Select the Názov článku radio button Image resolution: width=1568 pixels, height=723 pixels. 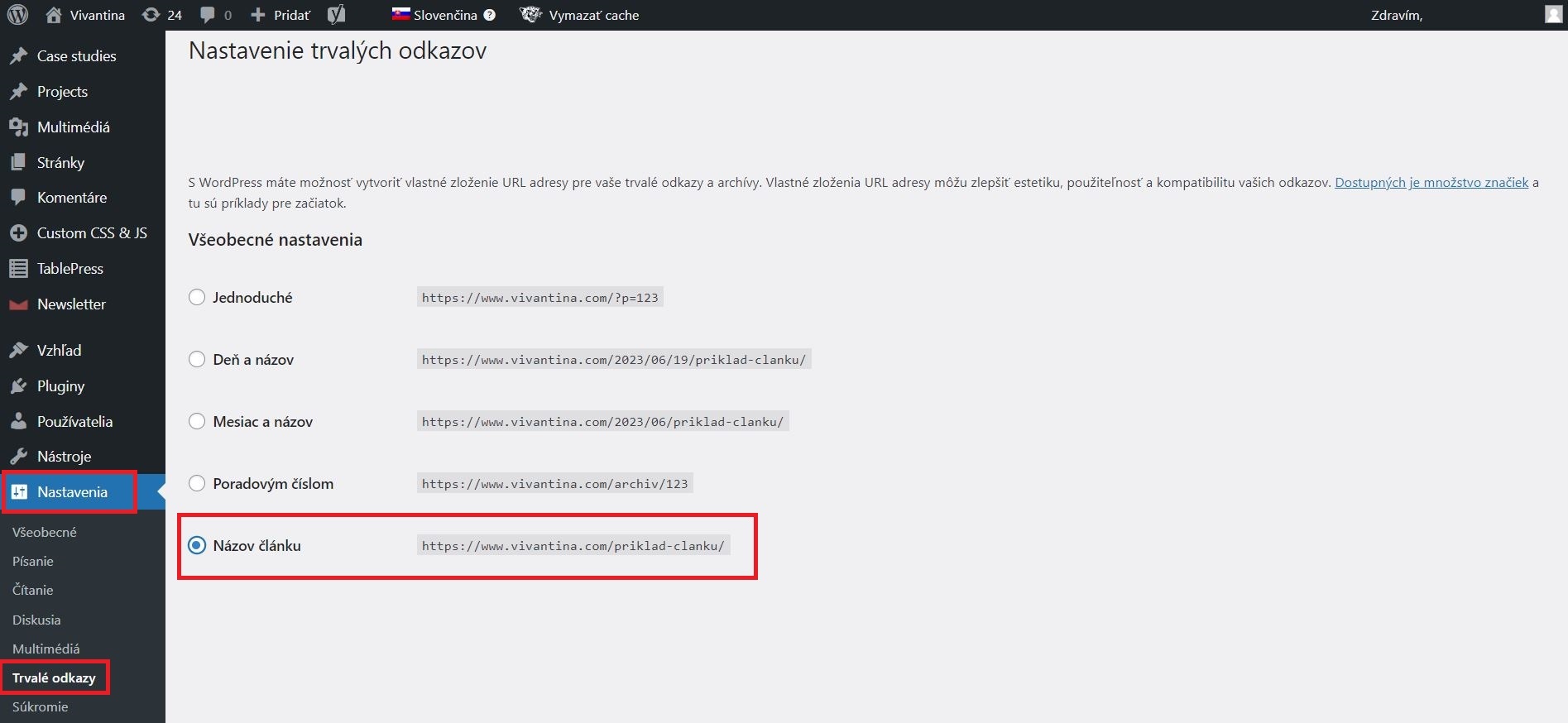[197, 545]
